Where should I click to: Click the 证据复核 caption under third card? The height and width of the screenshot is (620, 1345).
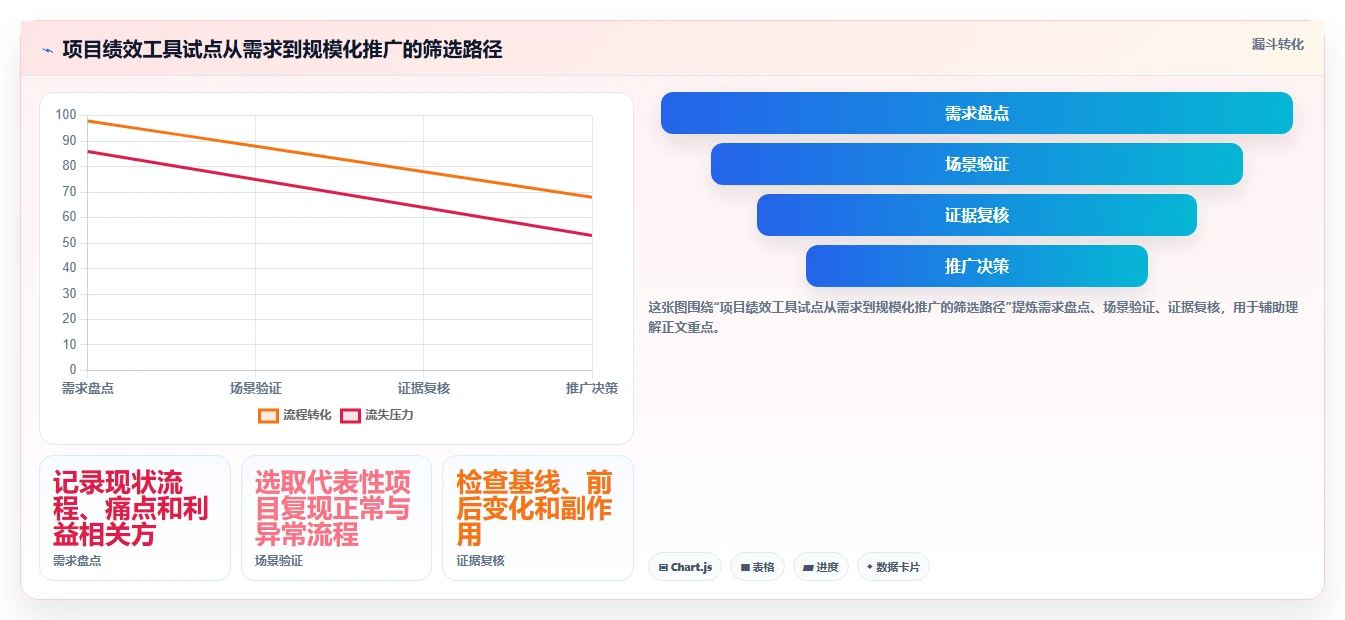coord(481,561)
